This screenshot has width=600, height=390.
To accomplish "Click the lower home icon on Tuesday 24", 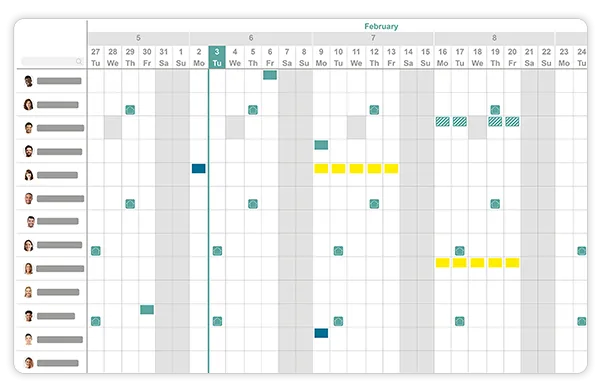I will [x=582, y=321].
